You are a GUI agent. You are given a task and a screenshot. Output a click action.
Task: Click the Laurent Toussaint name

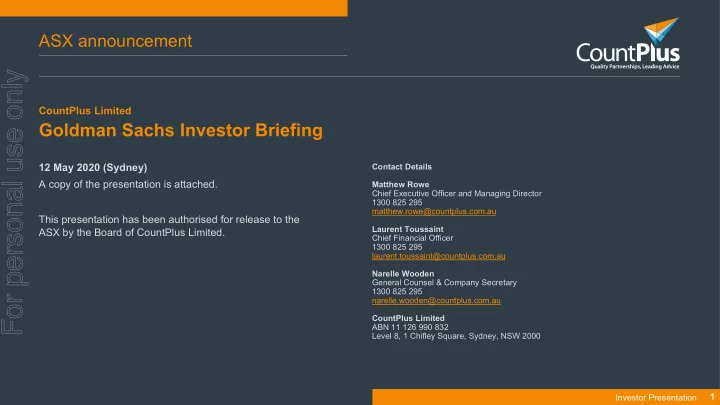tap(408, 229)
